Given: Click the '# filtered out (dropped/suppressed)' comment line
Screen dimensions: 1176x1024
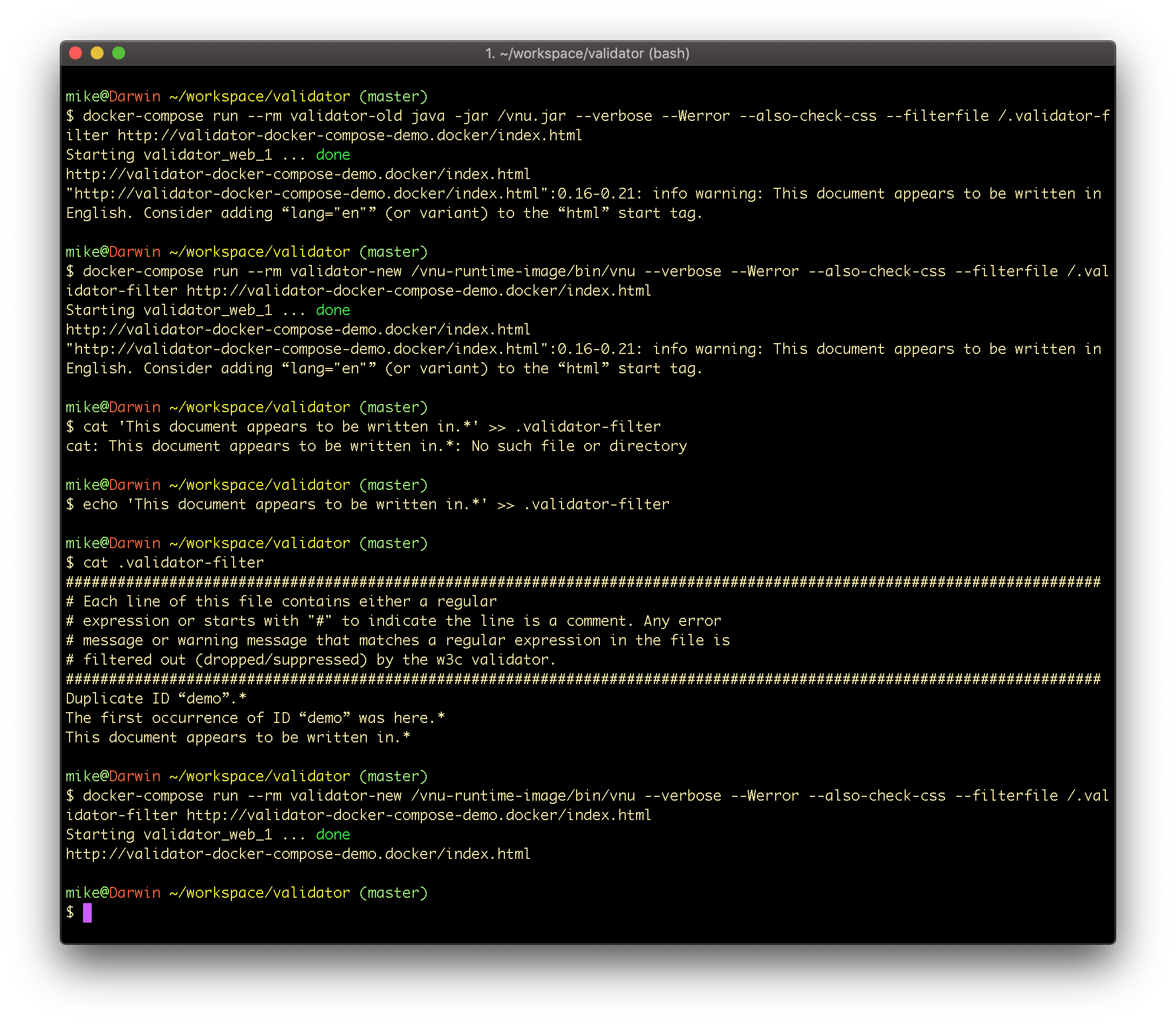Looking at the screenshot, I should (x=311, y=660).
